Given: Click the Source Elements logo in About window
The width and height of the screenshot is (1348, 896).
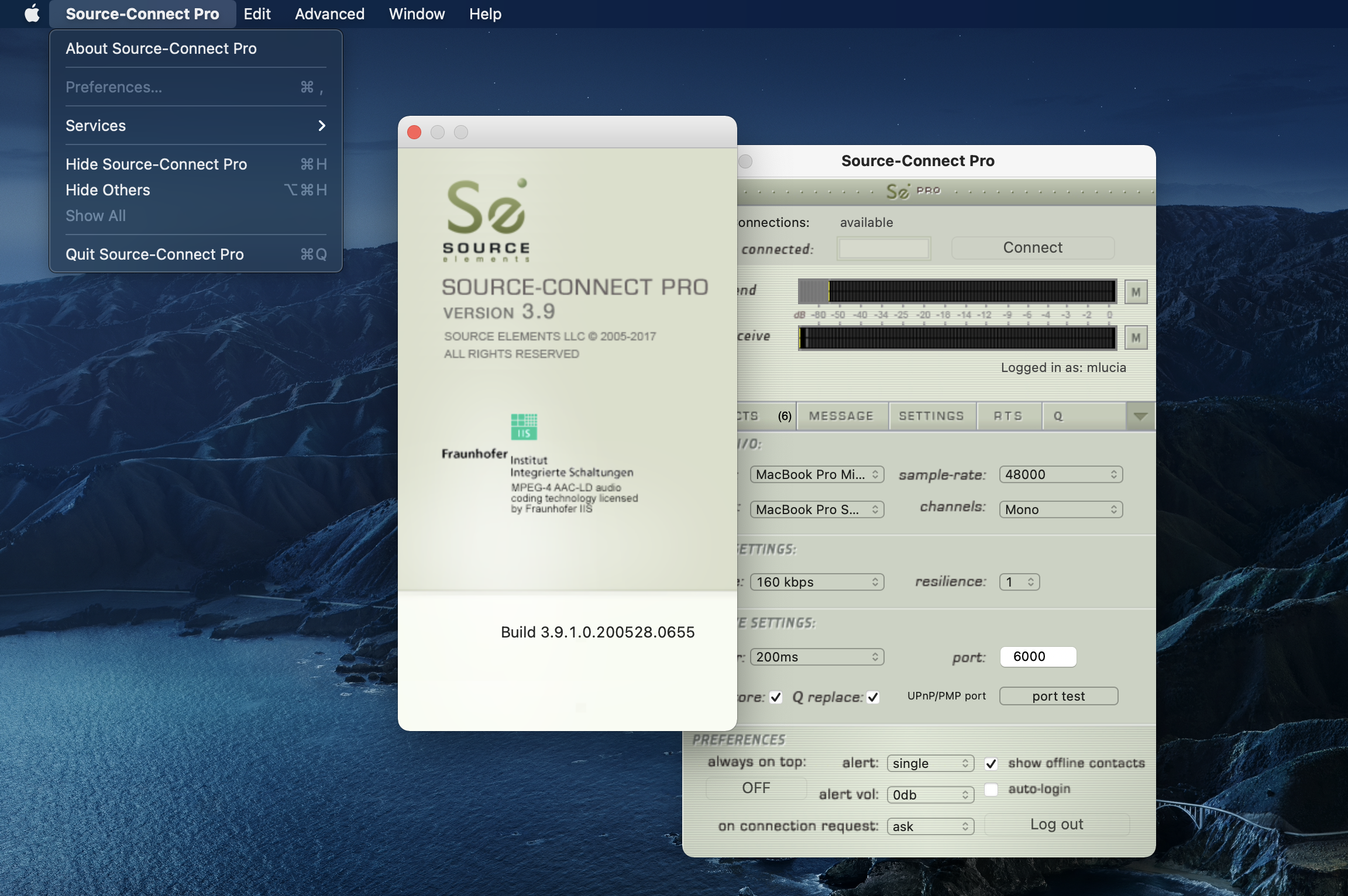Looking at the screenshot, I should coord(487,220).
